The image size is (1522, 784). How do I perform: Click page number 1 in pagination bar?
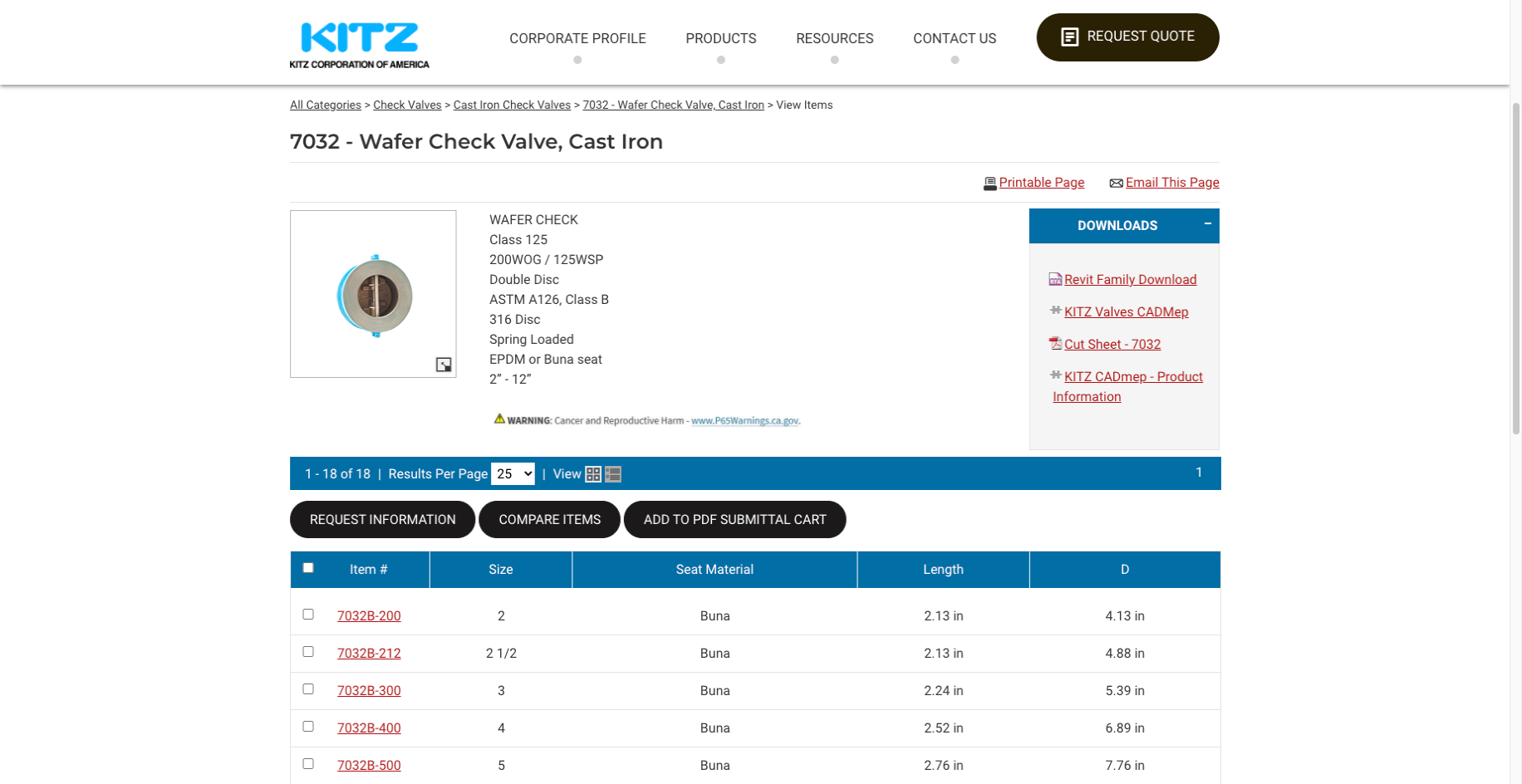pyautogui.click(x=1199, y=473)
